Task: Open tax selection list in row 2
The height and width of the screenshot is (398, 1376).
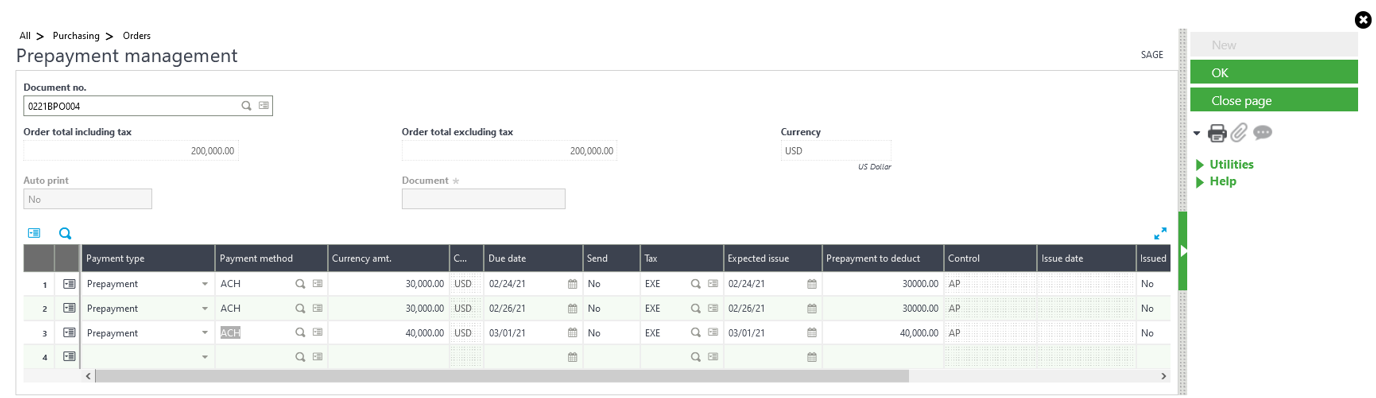Action: point(713,308)
